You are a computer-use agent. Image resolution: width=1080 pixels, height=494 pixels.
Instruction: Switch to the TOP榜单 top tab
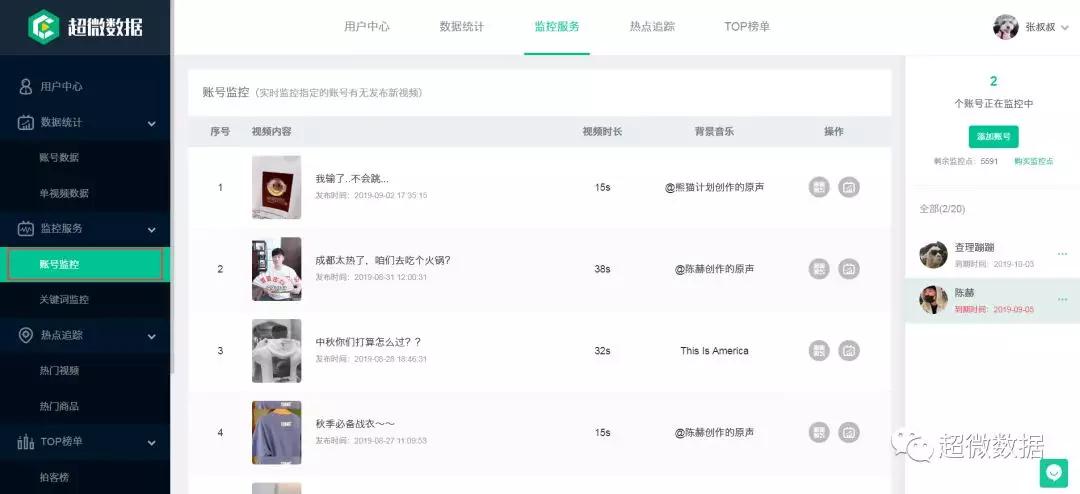coord(747,27)
